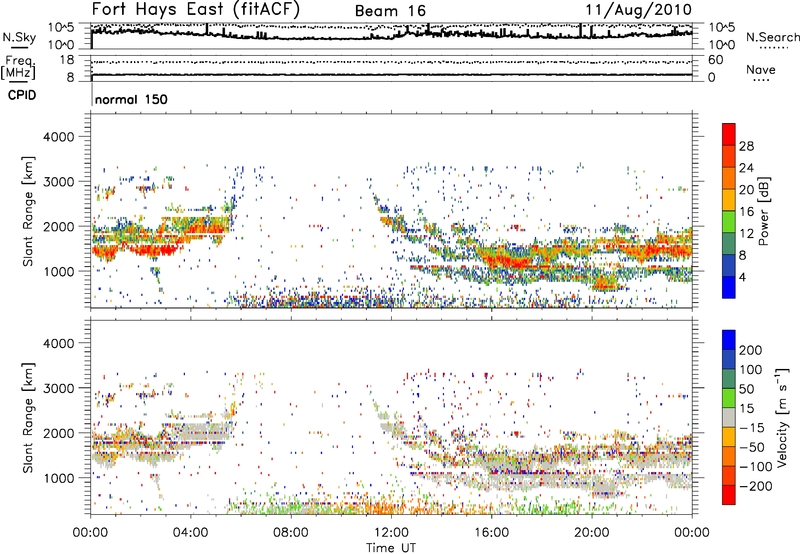Select the '04:00' time axis label
The height and width of the screenshot is (554, 800).
191,533
